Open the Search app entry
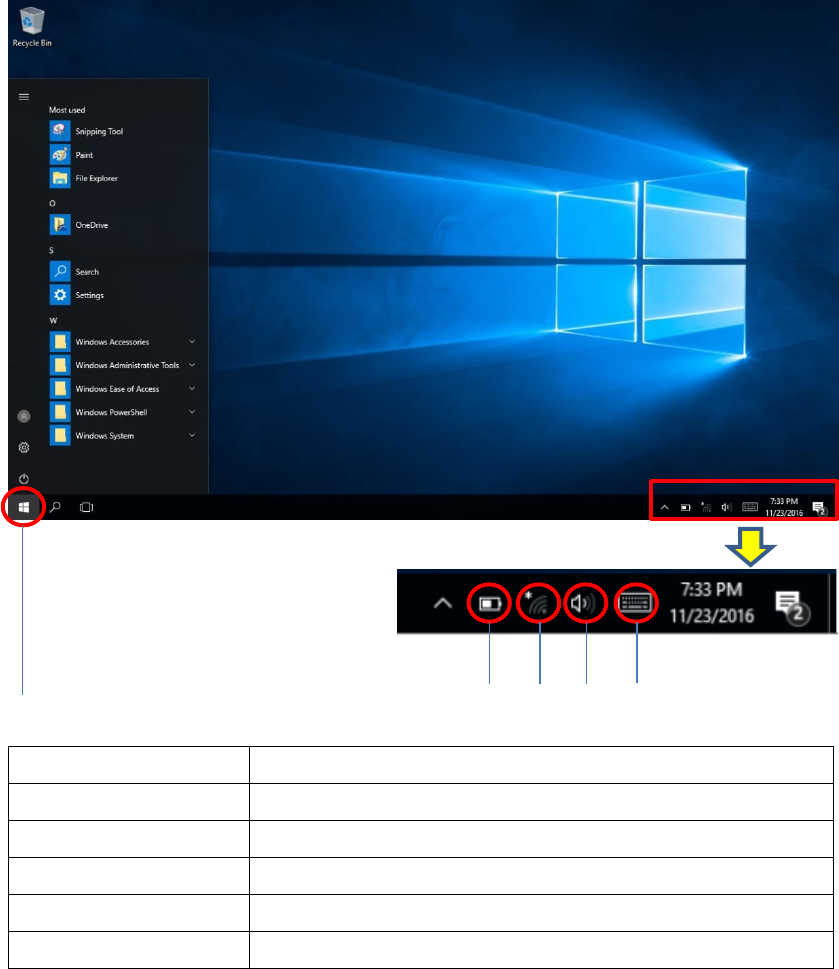 (74, 272)
